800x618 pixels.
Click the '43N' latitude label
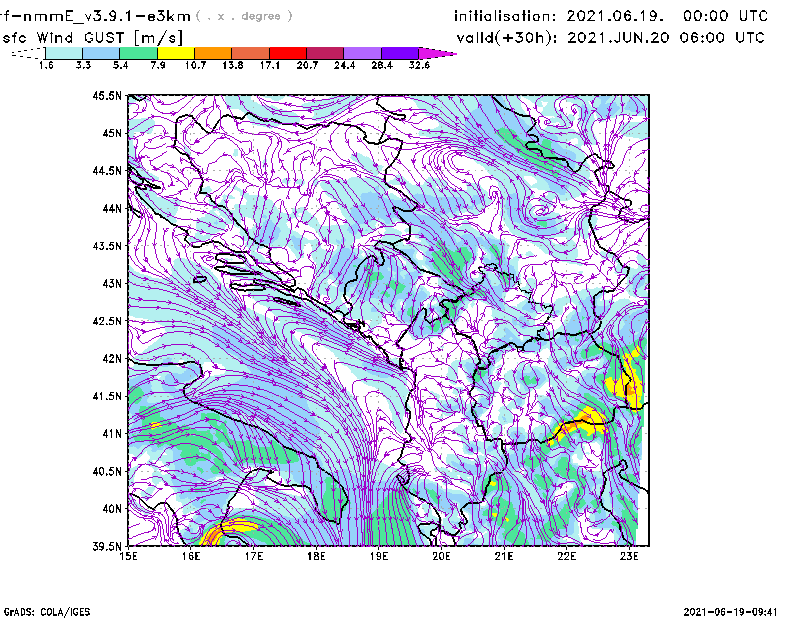coord(112,283)
